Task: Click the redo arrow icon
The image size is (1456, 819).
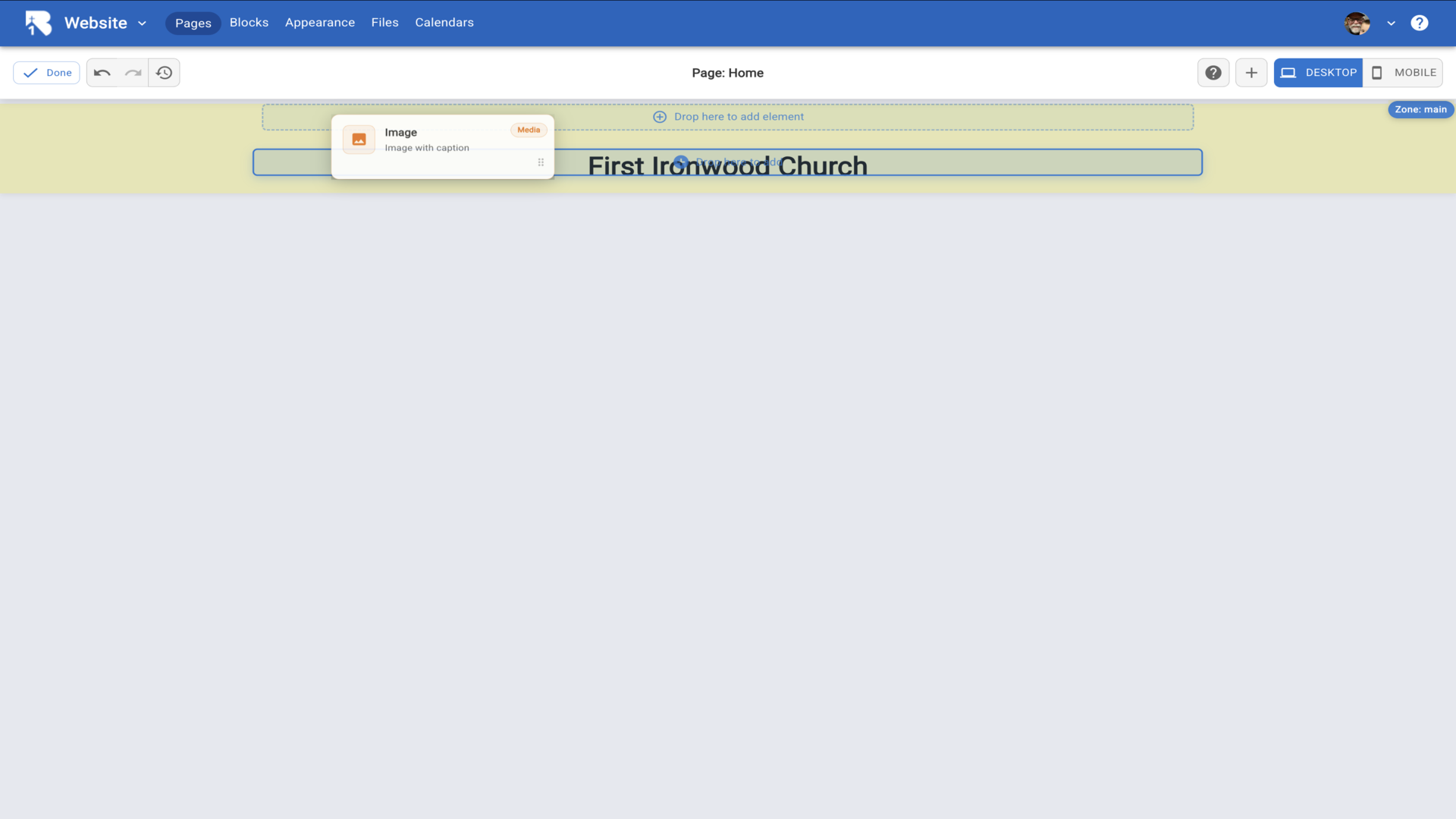Action: tap(133, 73)
